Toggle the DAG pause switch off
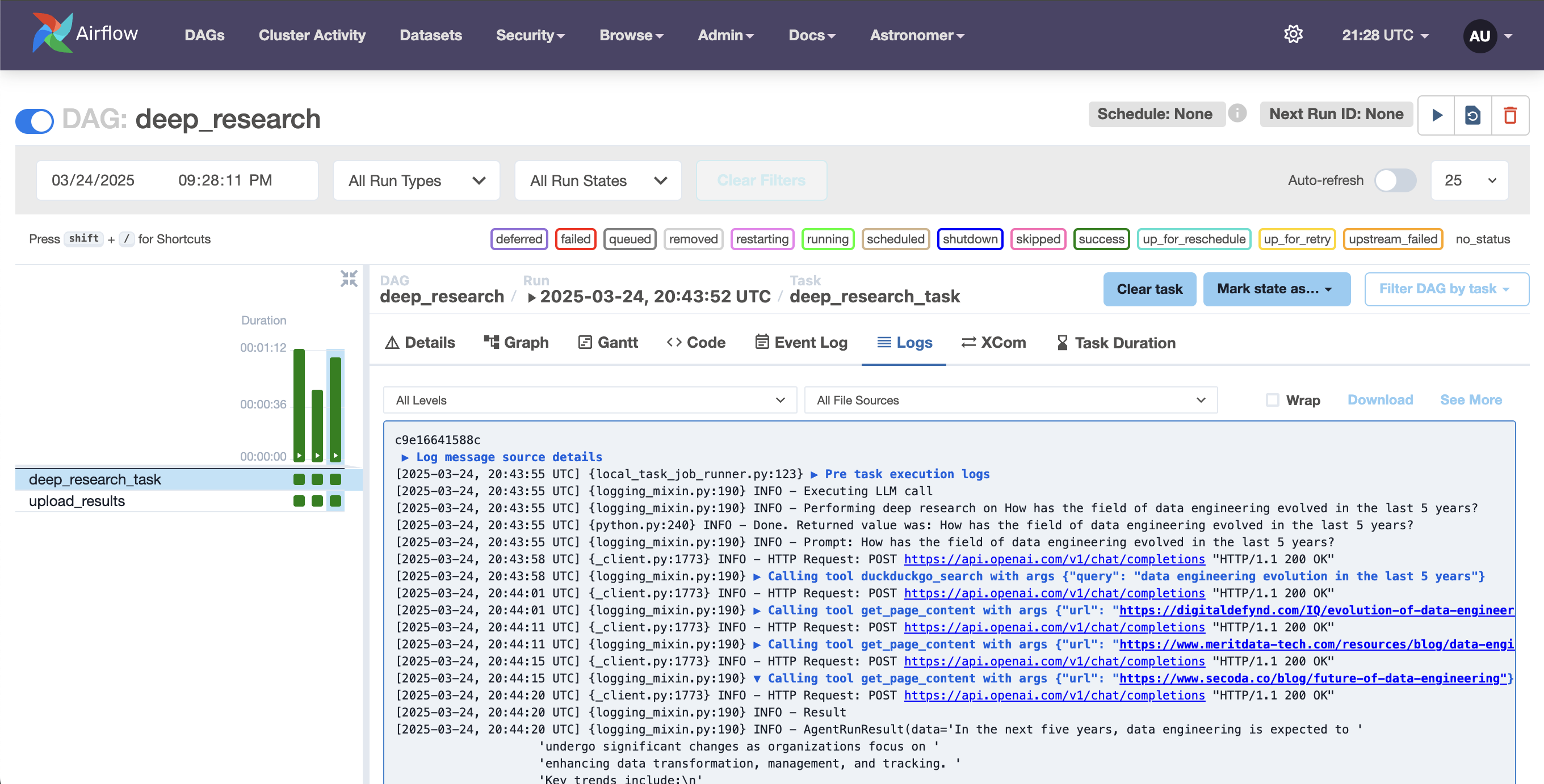 [34, 120]
